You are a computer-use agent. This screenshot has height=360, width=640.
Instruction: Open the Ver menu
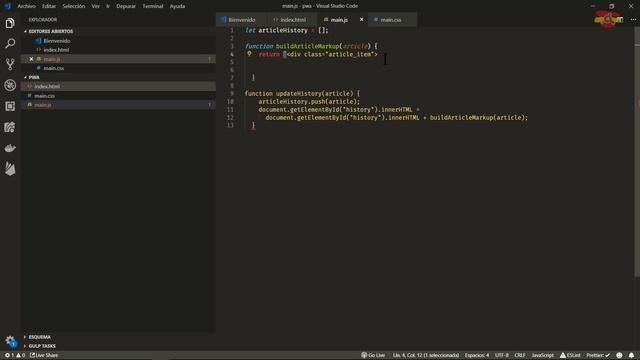click(x=96, y=6)
